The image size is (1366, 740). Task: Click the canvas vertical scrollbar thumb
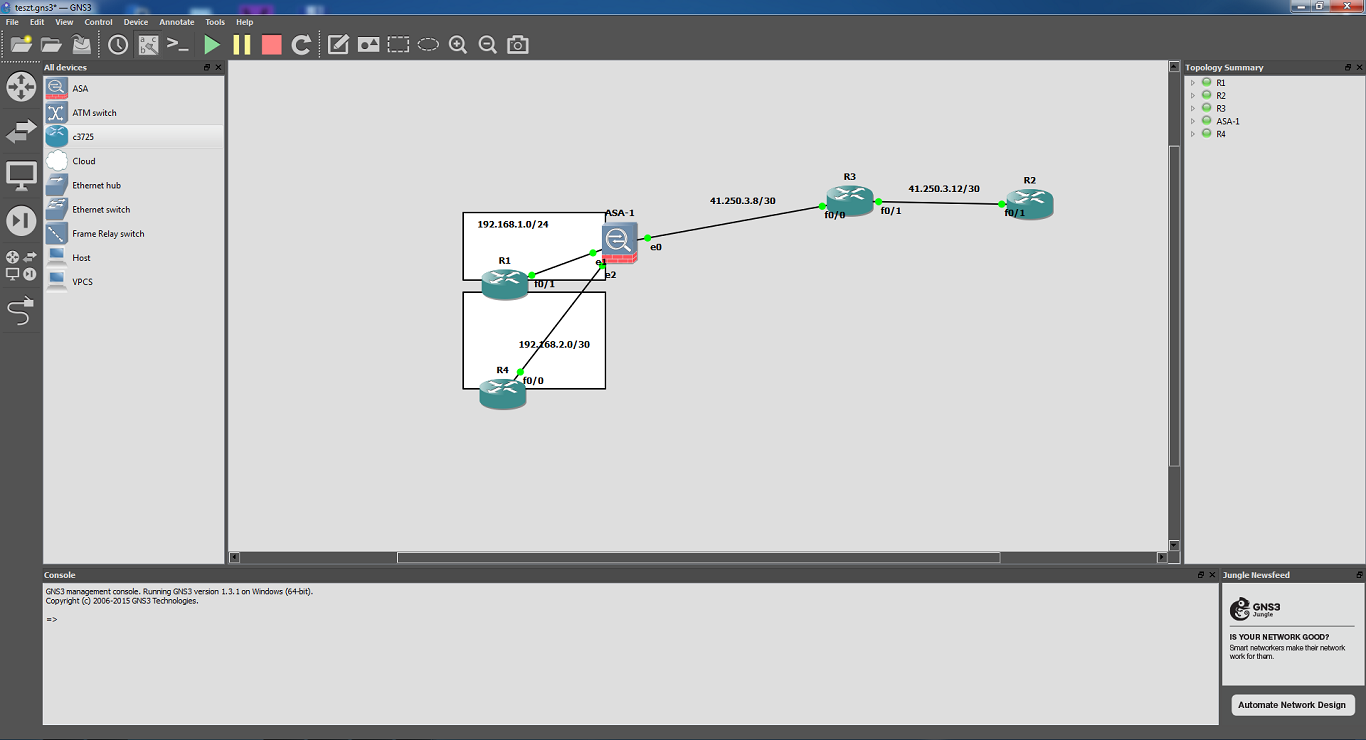pos(1175,306)
